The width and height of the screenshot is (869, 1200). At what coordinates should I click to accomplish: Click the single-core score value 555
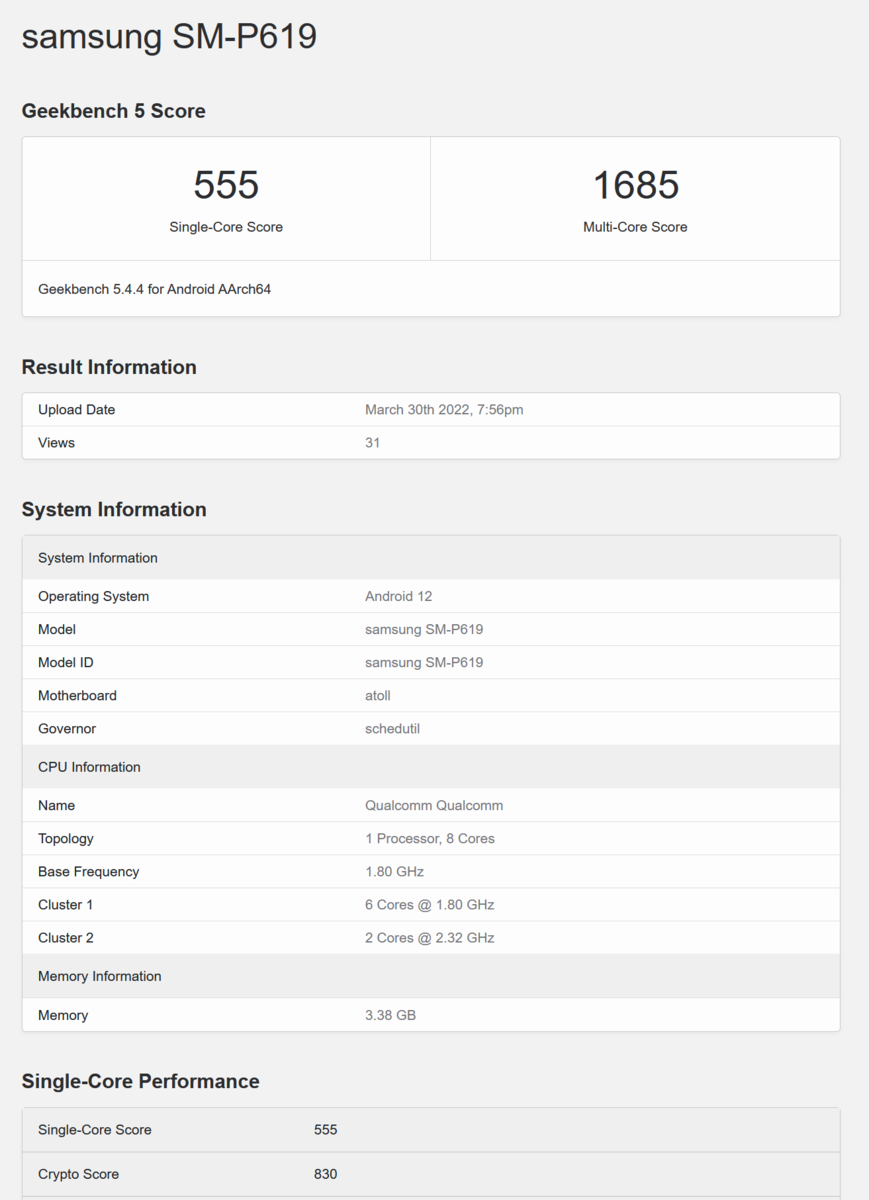[x=226, y=185]
